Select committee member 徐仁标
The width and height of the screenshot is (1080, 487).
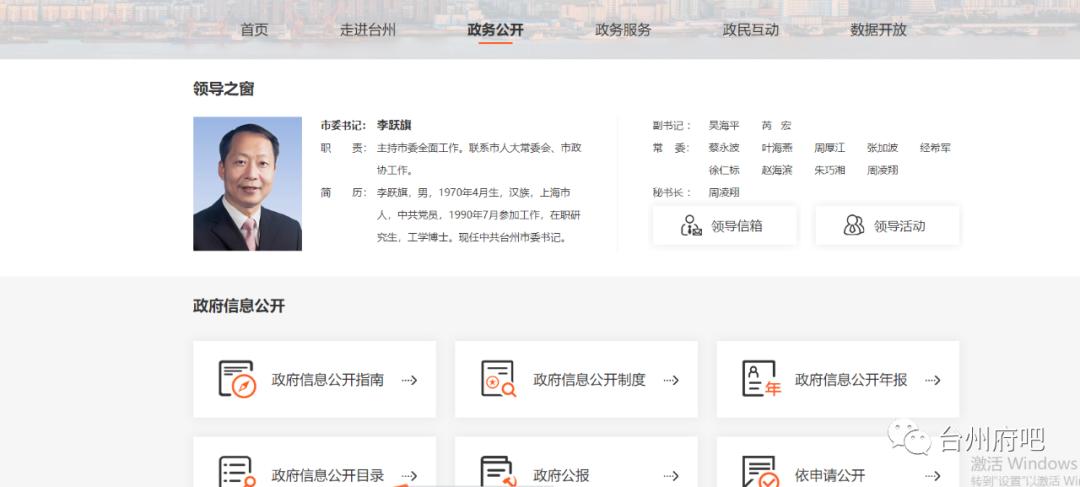coord(724,169)
